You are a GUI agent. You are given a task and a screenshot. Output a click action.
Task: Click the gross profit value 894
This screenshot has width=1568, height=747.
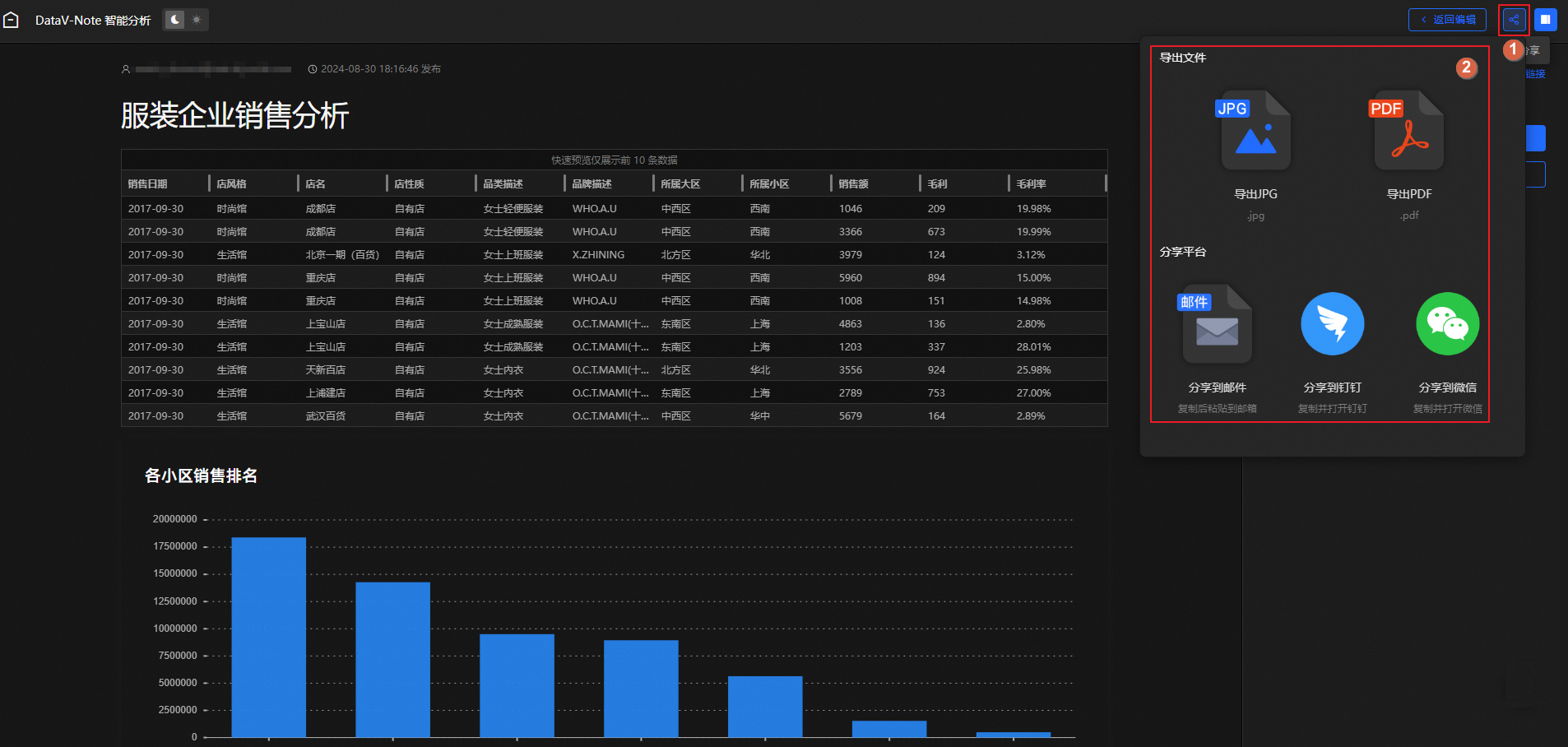click(936, 278)
